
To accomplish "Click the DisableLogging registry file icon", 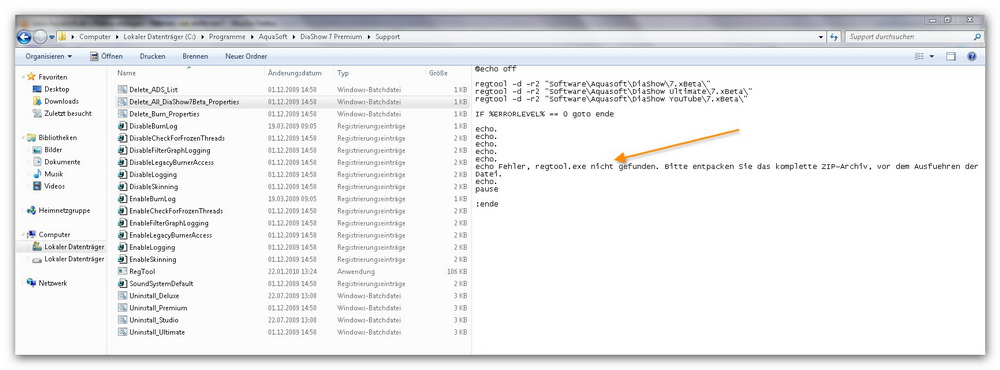I will click(x=122, y=175).
